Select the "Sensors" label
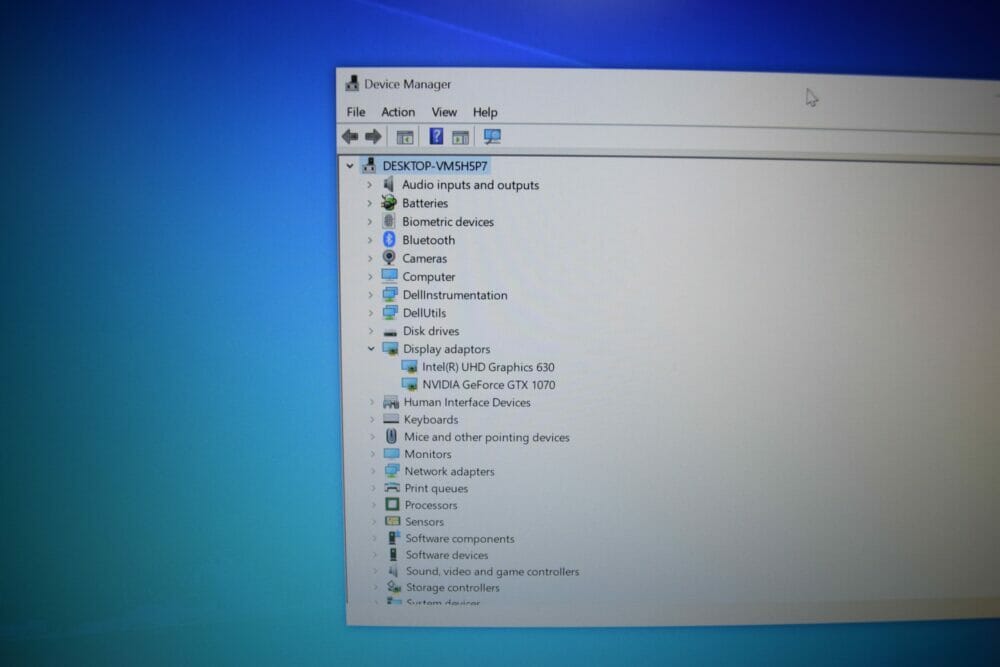The height and width of the screenshot is (667, 1000). click(424, 521)
